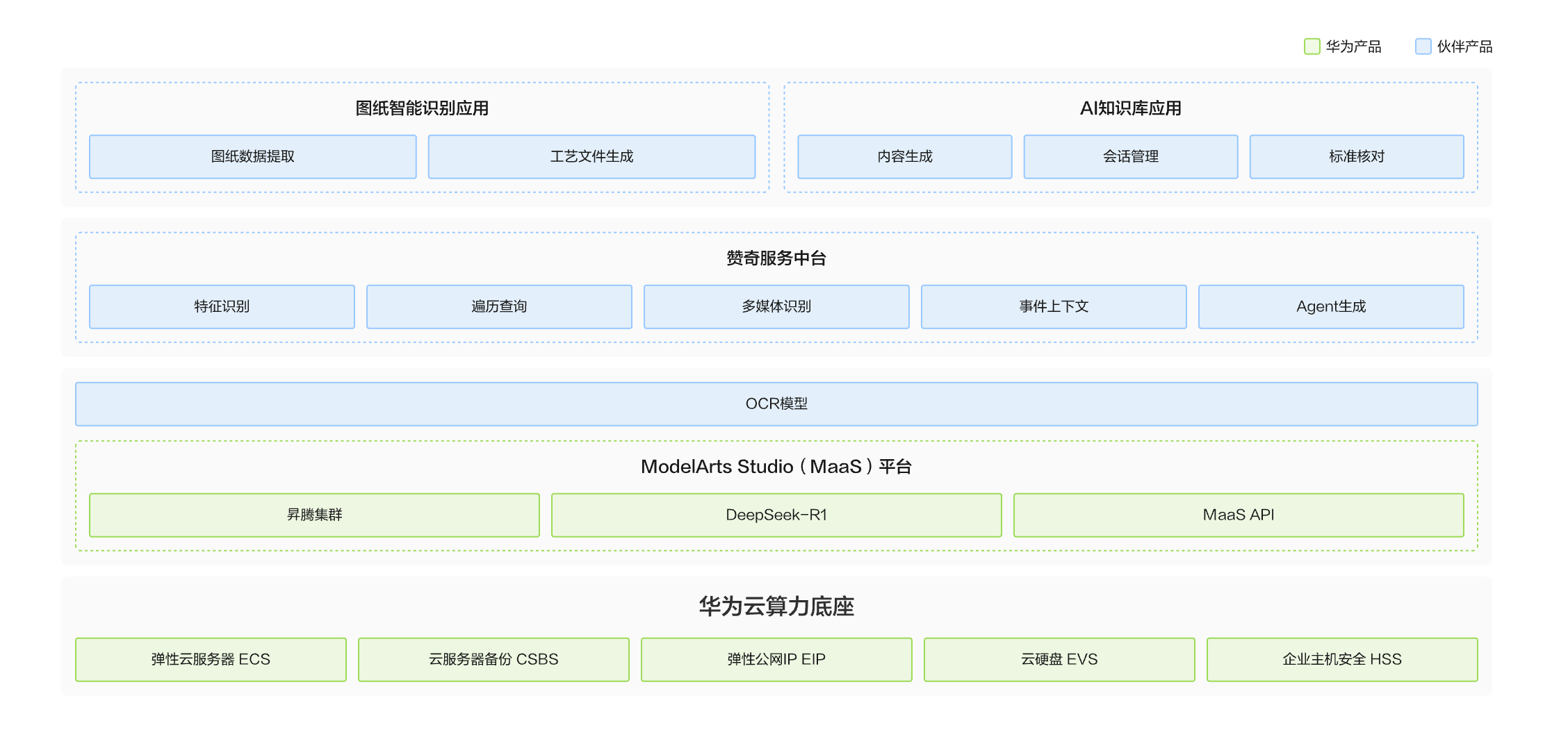Click the green 华为产品 legend swatch
The image size is (1568, 746).
click(x=1312, y=47)
